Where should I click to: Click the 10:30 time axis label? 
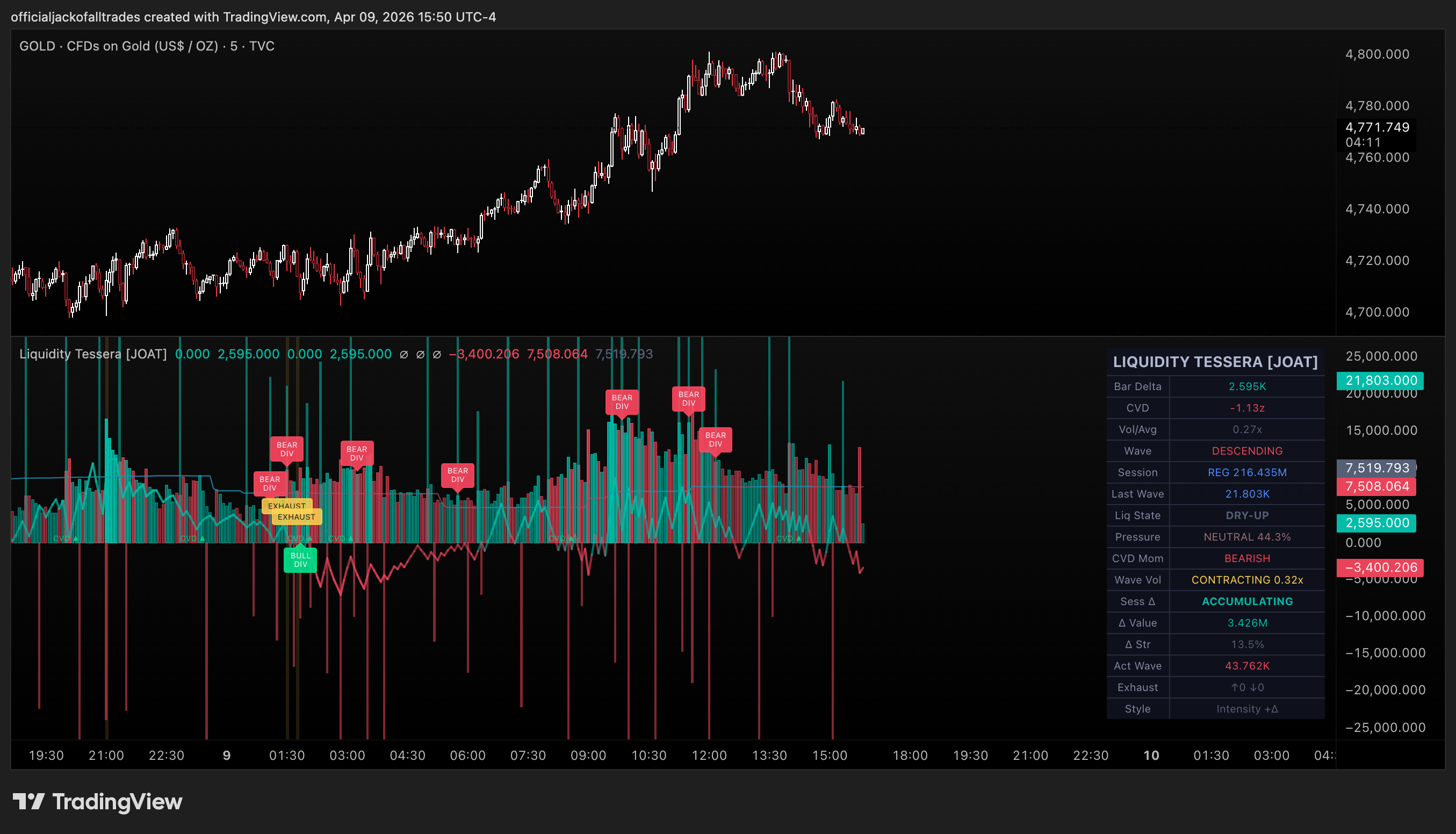point(648,756)
